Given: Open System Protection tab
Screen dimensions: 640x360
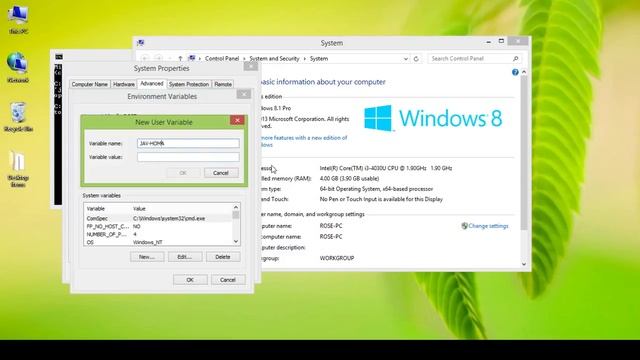Looking at the screenshot, I should coord(189,84).
